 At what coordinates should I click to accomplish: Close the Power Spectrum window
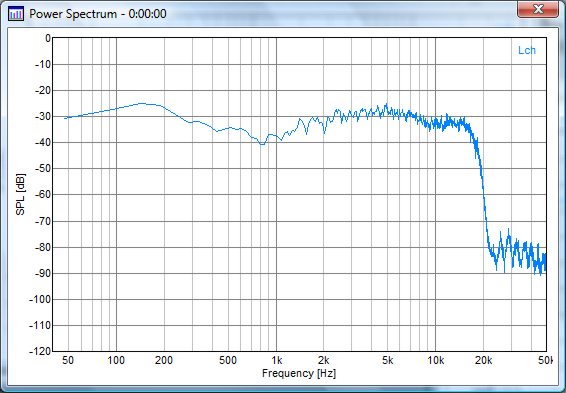point(538,9)
